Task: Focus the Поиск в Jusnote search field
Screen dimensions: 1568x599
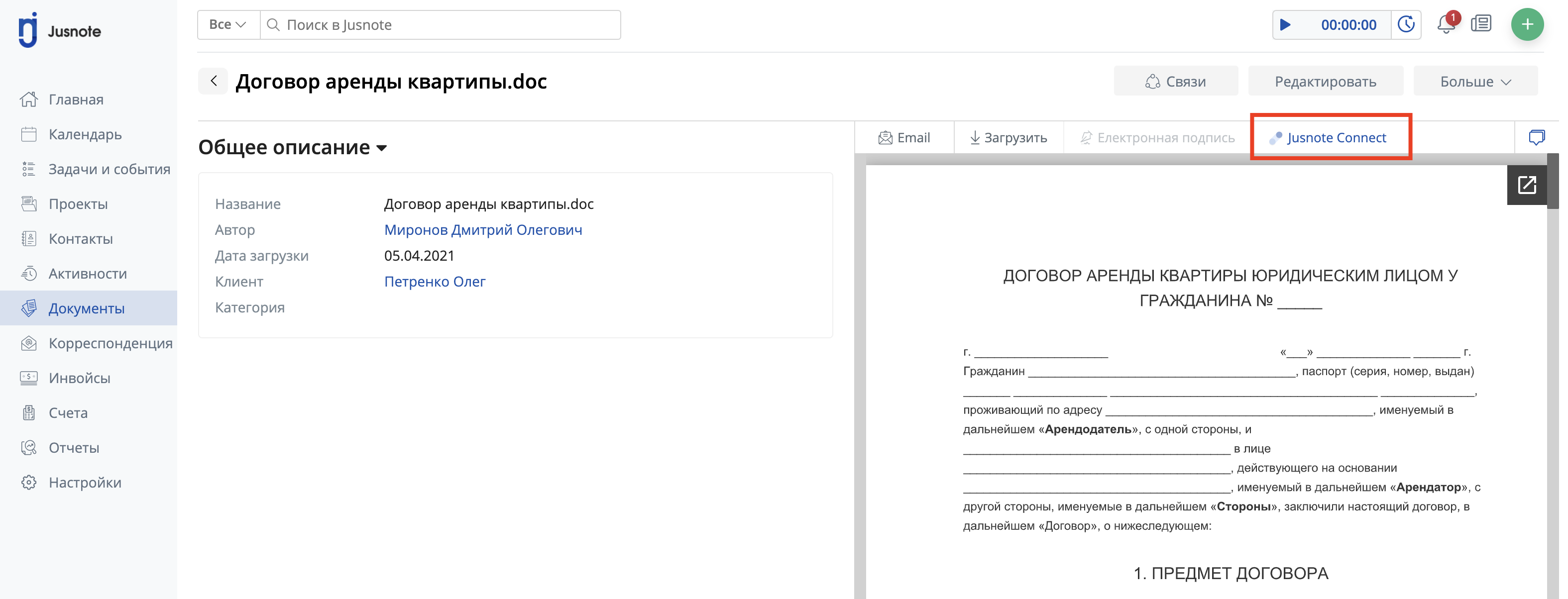Action: click(x=441, y=25)
